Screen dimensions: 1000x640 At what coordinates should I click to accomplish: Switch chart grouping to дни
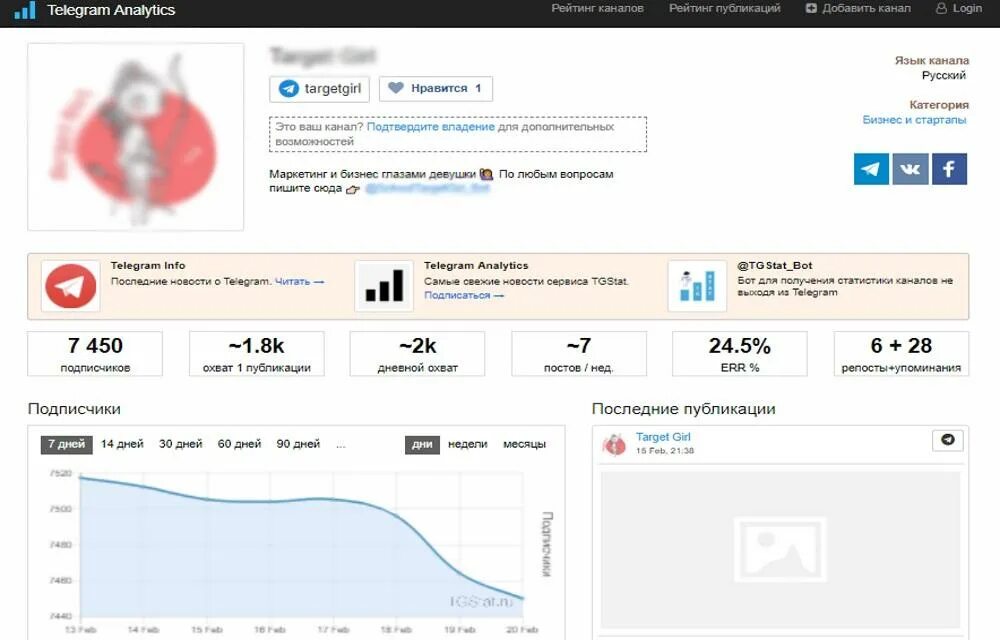(x=422, y=444)
